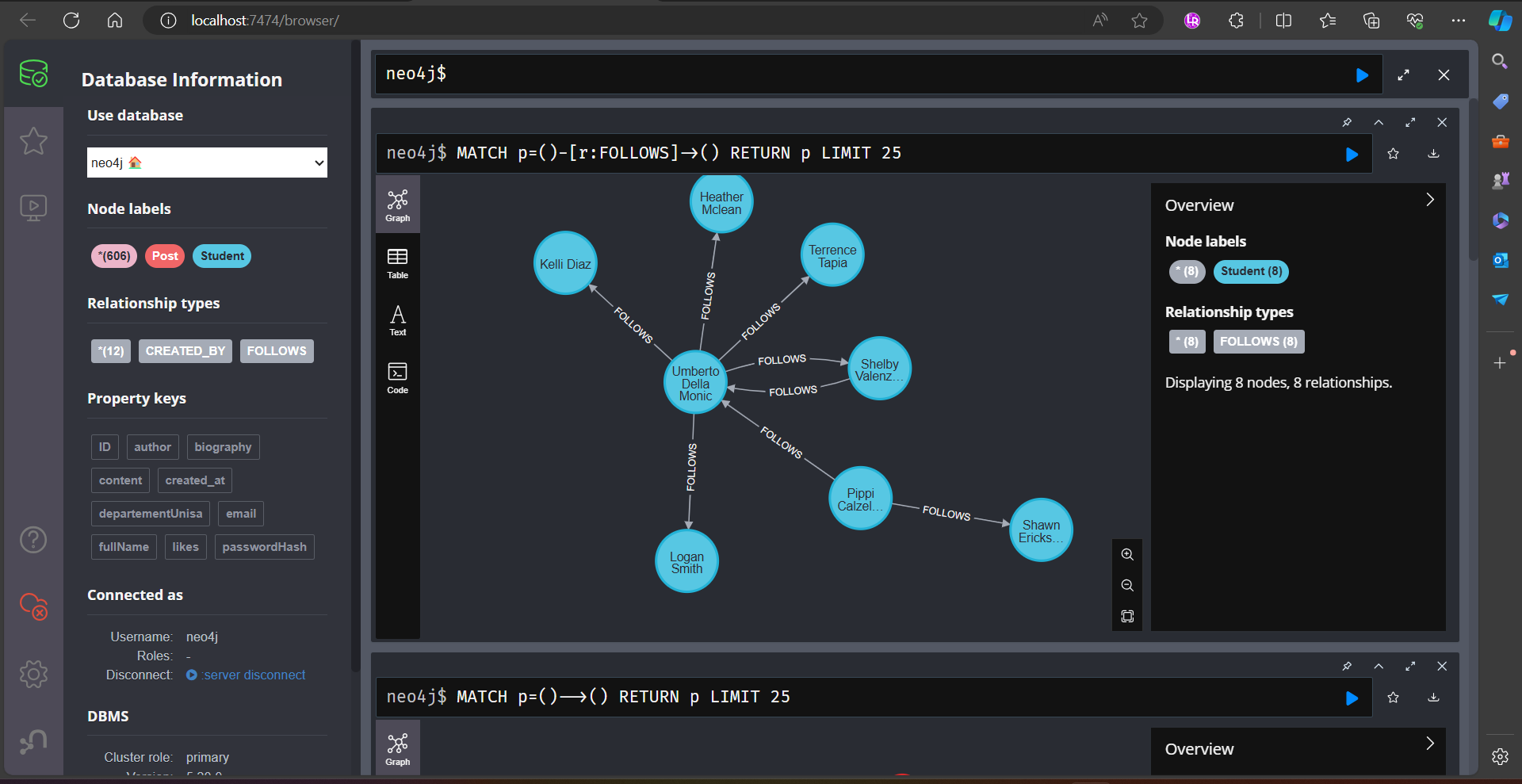Switch to the Table result view
This screenshot has width=1522, height=784.
(397, 263)
